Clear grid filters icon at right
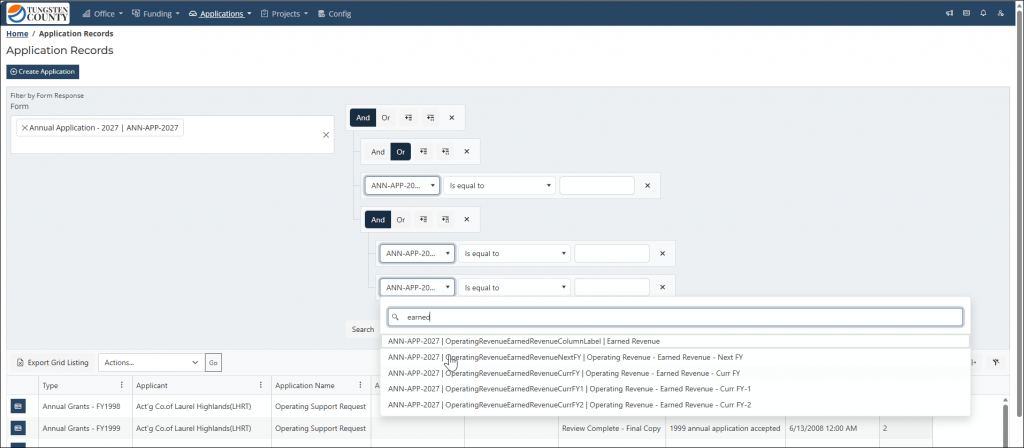This screenshot has width=1024, height=448. pos(996,362)
